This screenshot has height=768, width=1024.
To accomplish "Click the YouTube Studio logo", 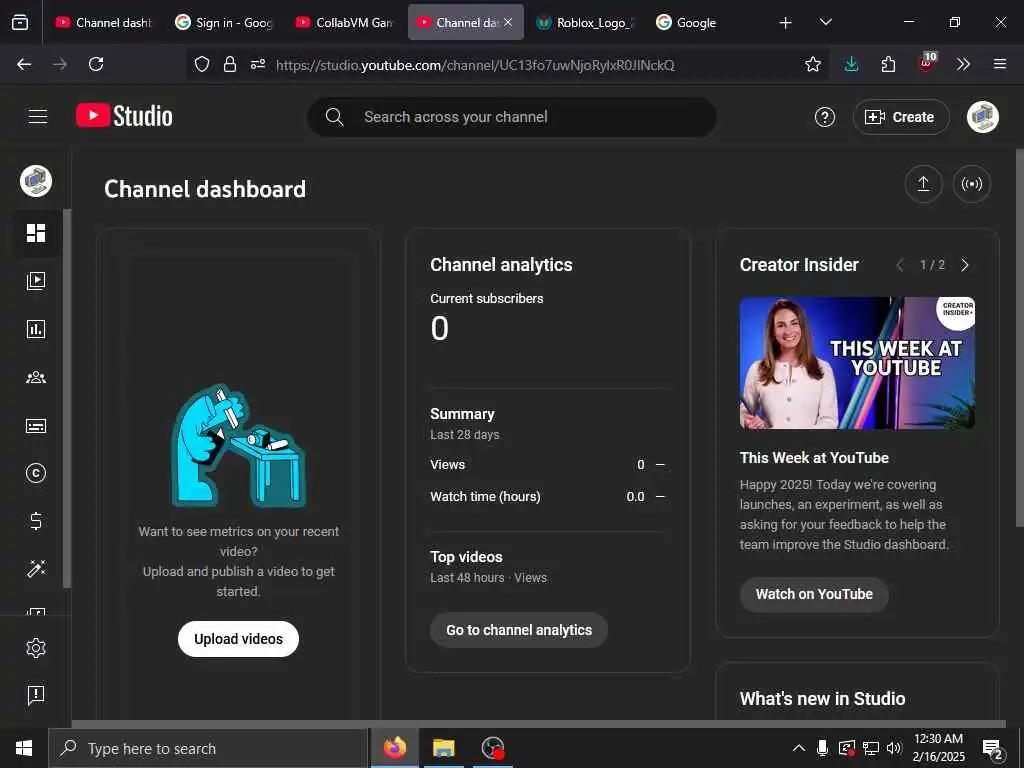I will click(124, 116).
